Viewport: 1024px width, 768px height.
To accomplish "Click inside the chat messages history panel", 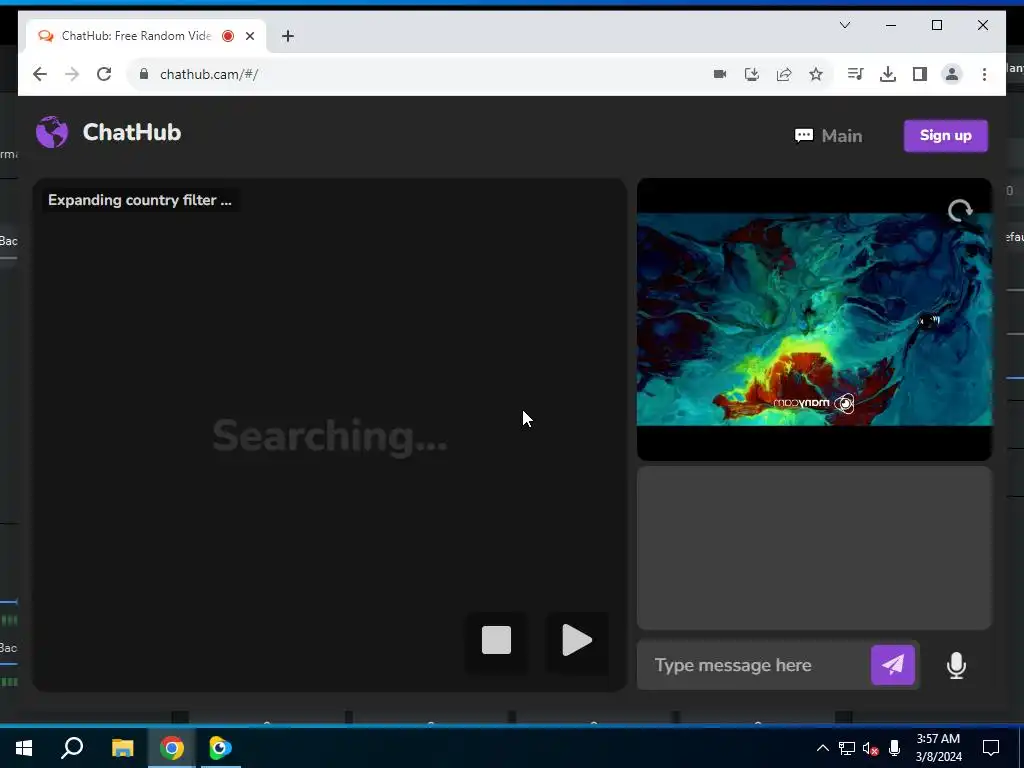I will (814, 547).
